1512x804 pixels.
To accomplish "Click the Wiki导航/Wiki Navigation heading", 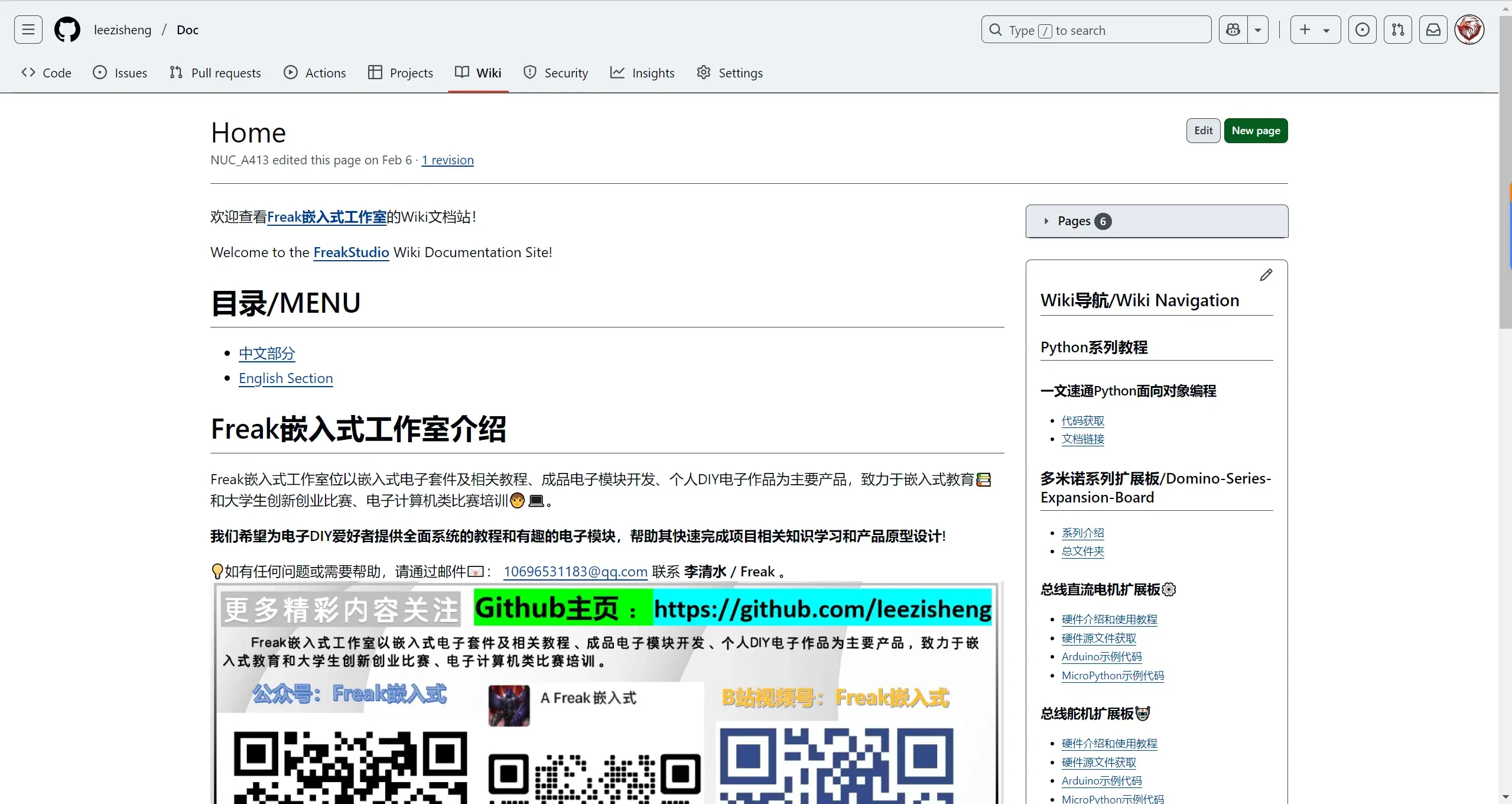I will pos(1140,300).
